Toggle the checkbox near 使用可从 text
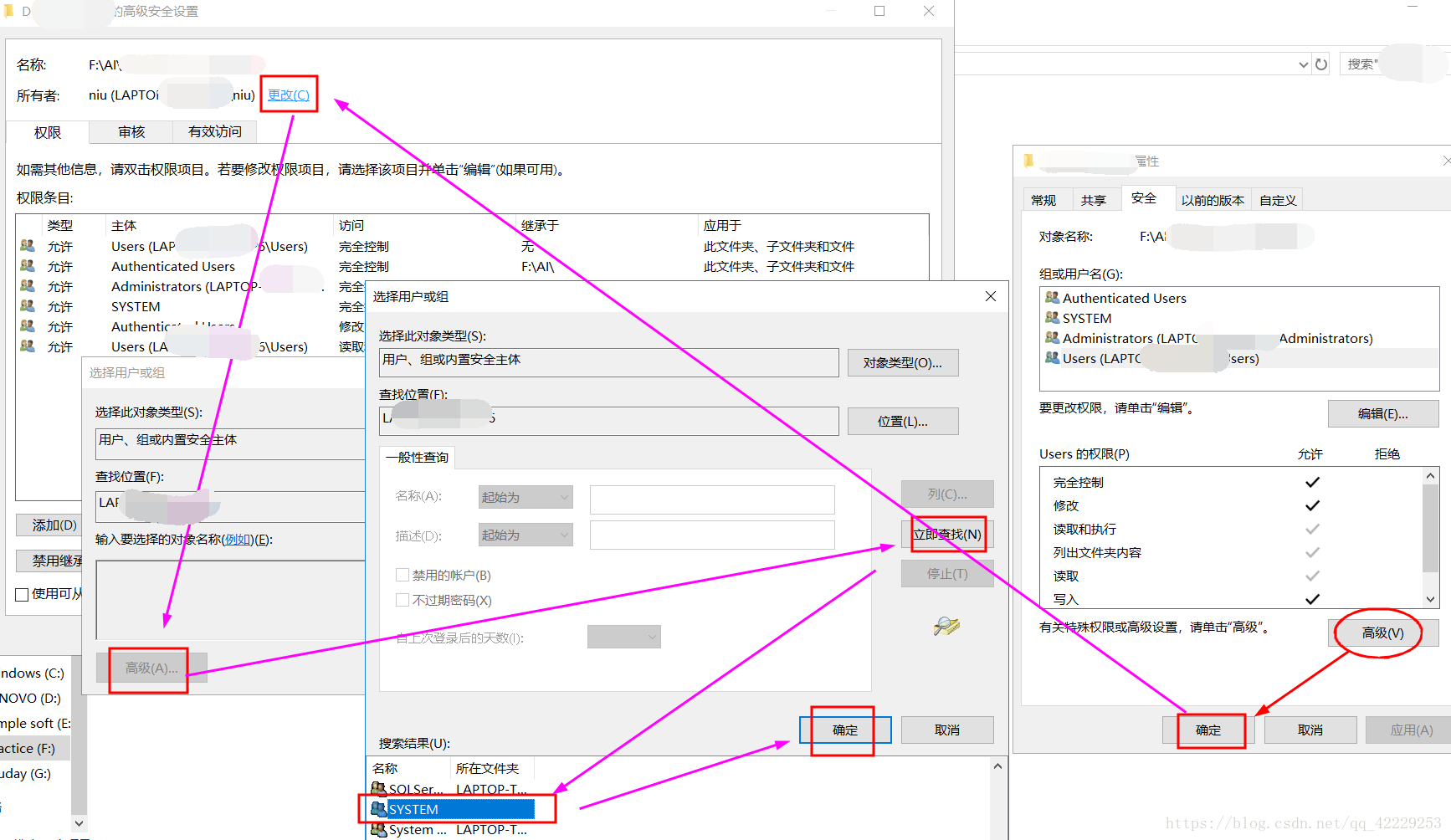Image resolution: width=1451 pixels, height=840 pixels. tap(21, 594)
